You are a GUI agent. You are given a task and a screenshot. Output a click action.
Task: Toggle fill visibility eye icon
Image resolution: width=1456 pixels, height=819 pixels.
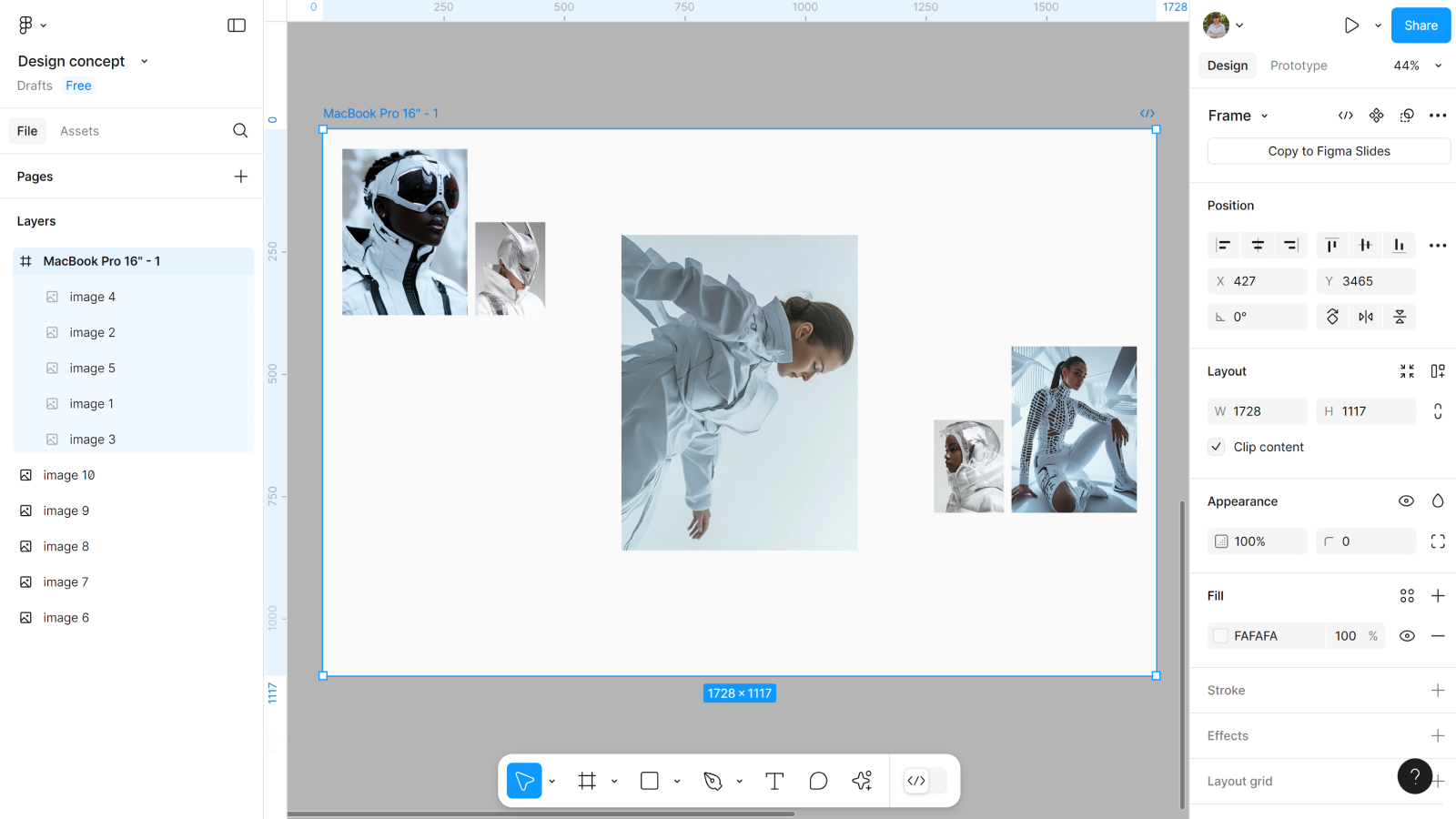pos(1407,636)
